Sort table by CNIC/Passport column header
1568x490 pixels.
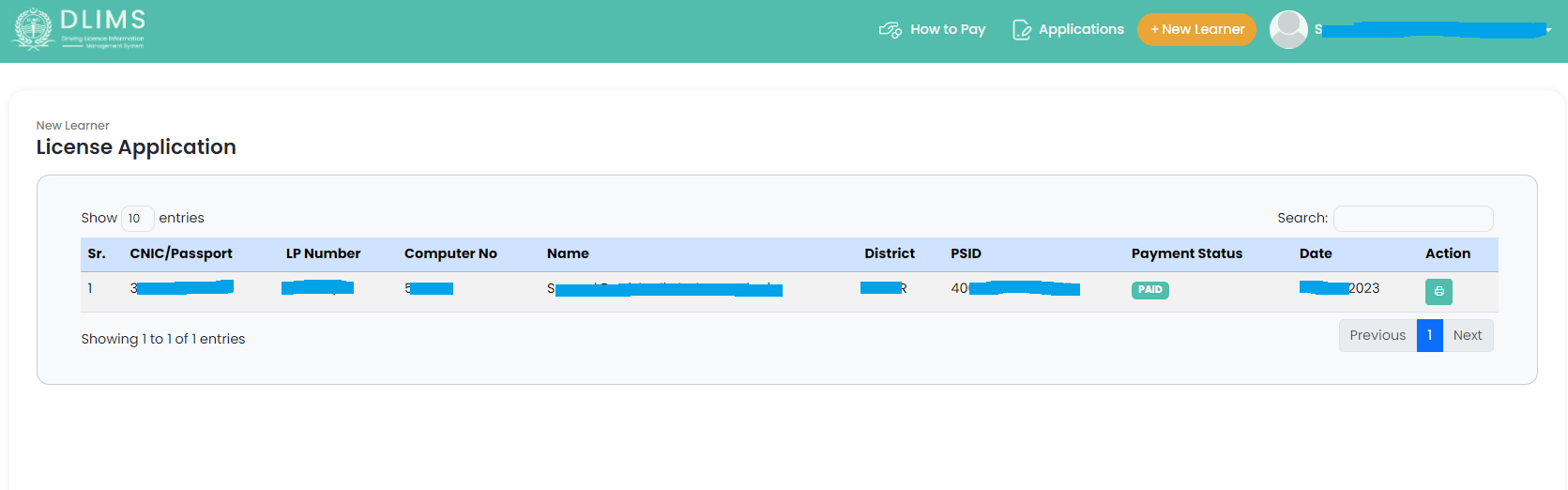[x=181, y=253]
